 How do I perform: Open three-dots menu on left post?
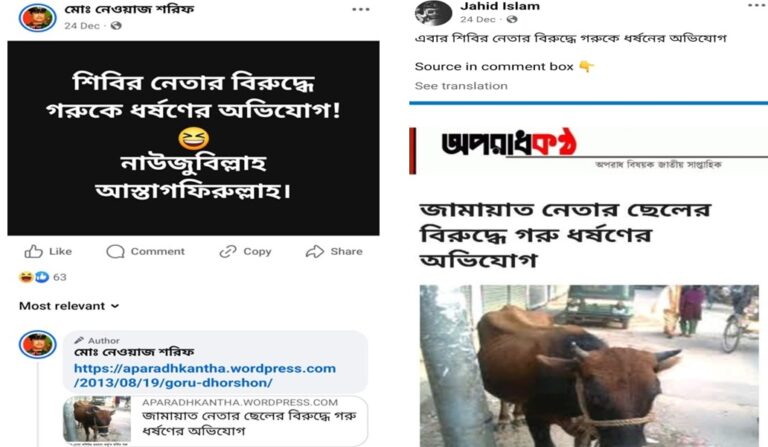360,9
